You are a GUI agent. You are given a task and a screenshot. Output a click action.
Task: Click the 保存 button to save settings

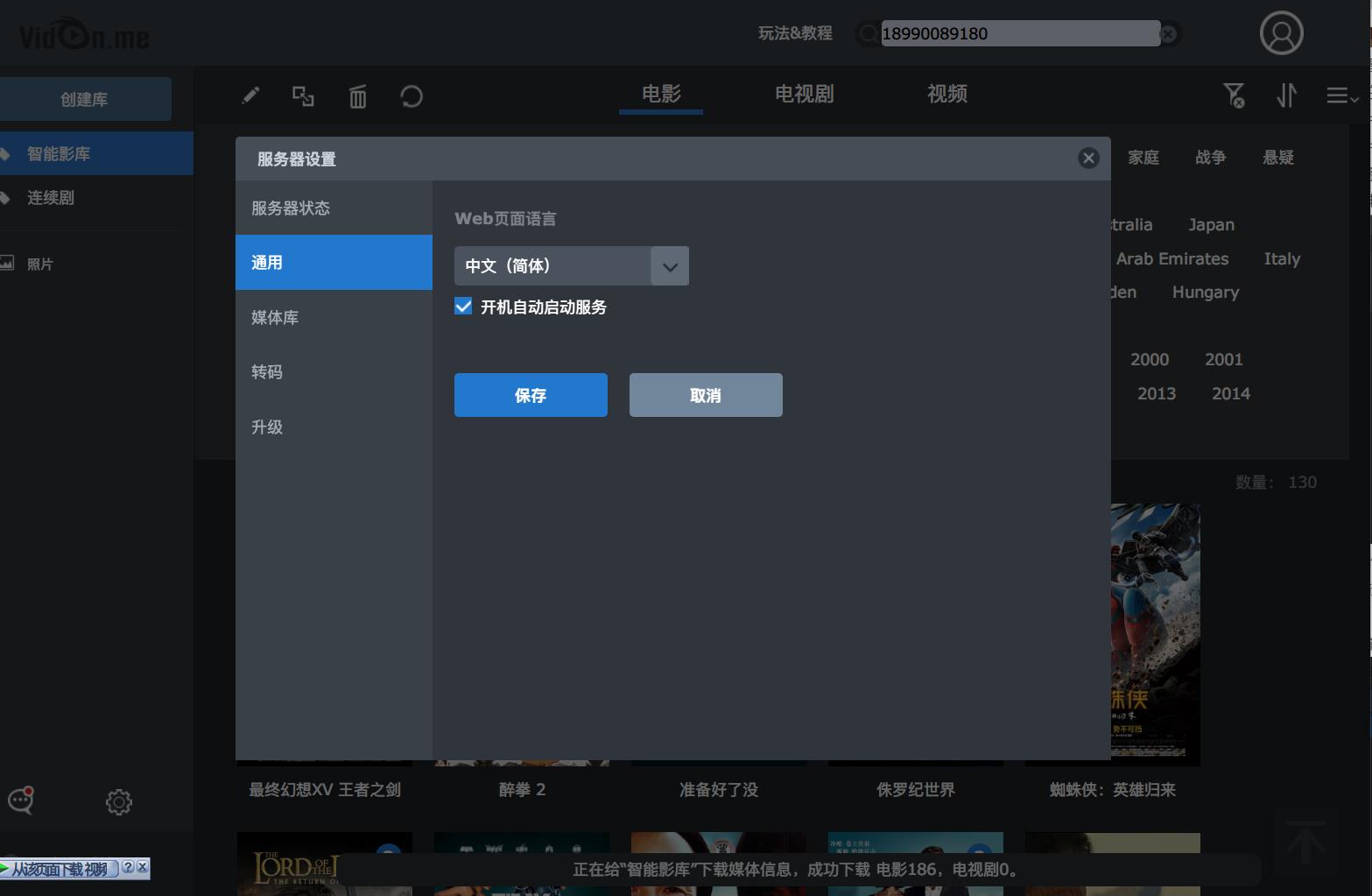(x=530, y=395)
